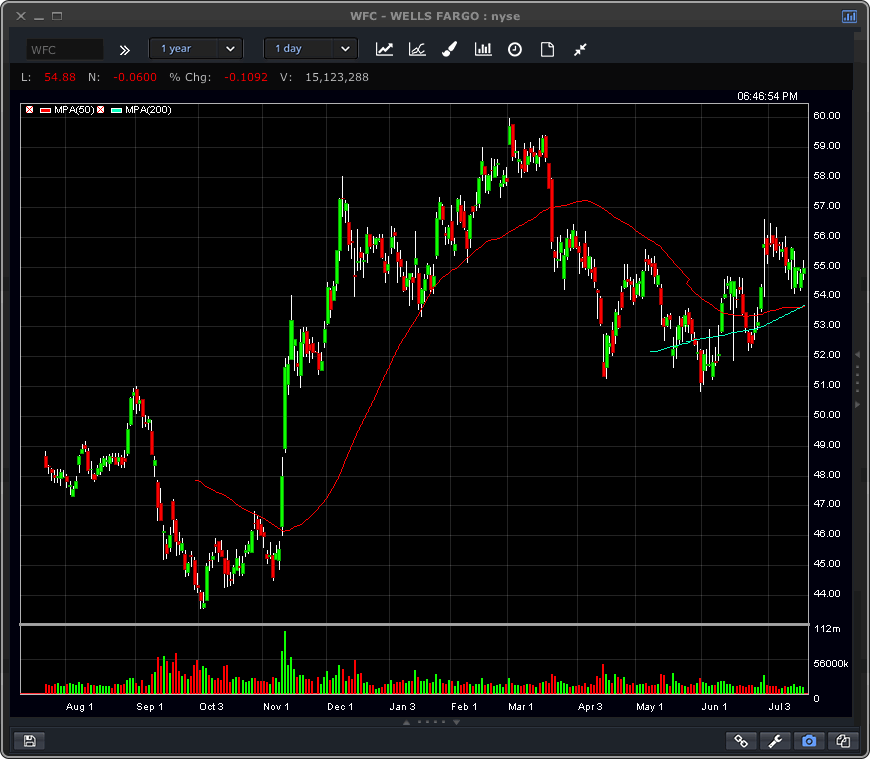Viewport: 870px width, 759px height.
Task: Click the clock time settings icon
Action: tap(515, 49)
